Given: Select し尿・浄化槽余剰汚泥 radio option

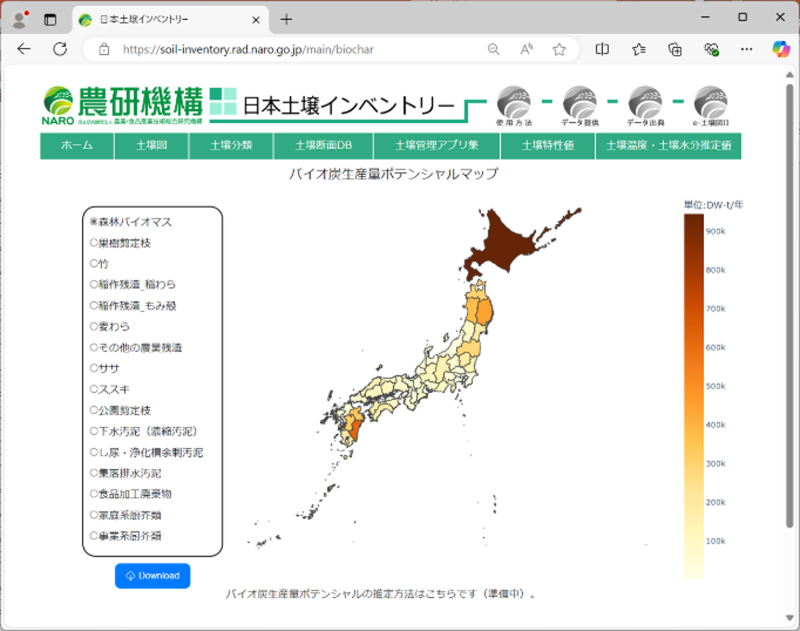Looking at the screenshot, I should (x=93, y=452).
